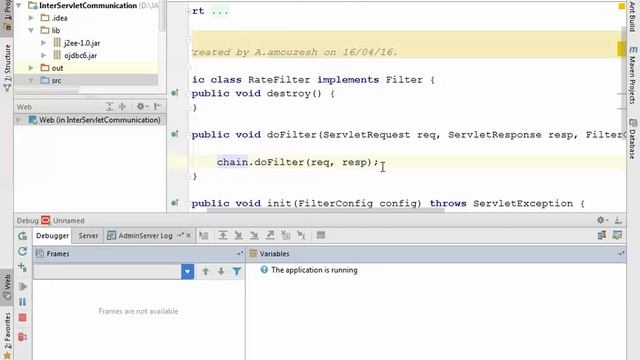
Task: Open the Database side panel
Action: (632, 139)
